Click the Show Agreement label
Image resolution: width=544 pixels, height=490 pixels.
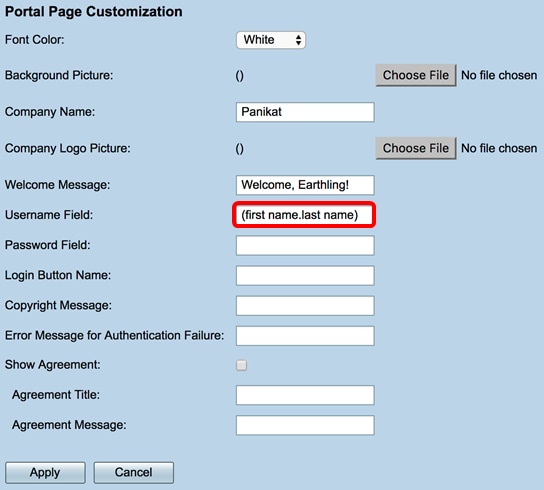pyautogui.click(x=53, y=365)
